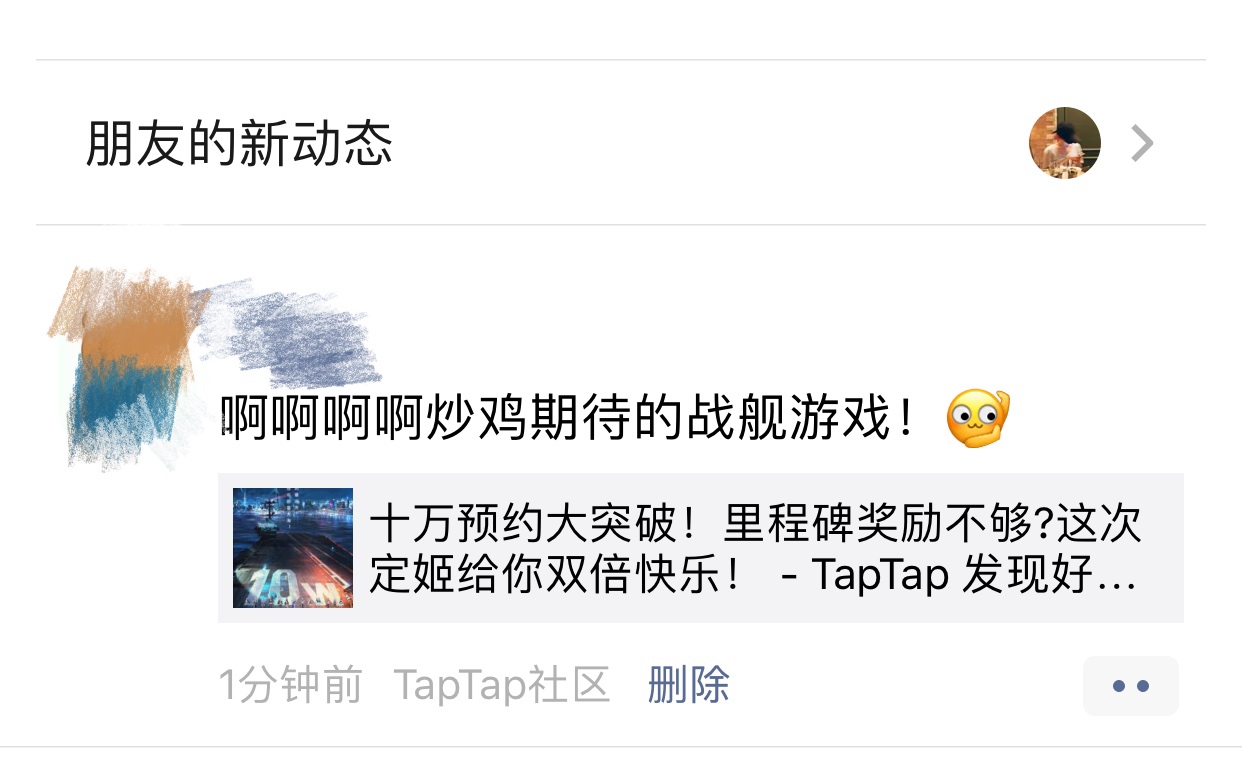
Task: Tap the 里程碑奖励不够 text in card
Action: [864, 523]
